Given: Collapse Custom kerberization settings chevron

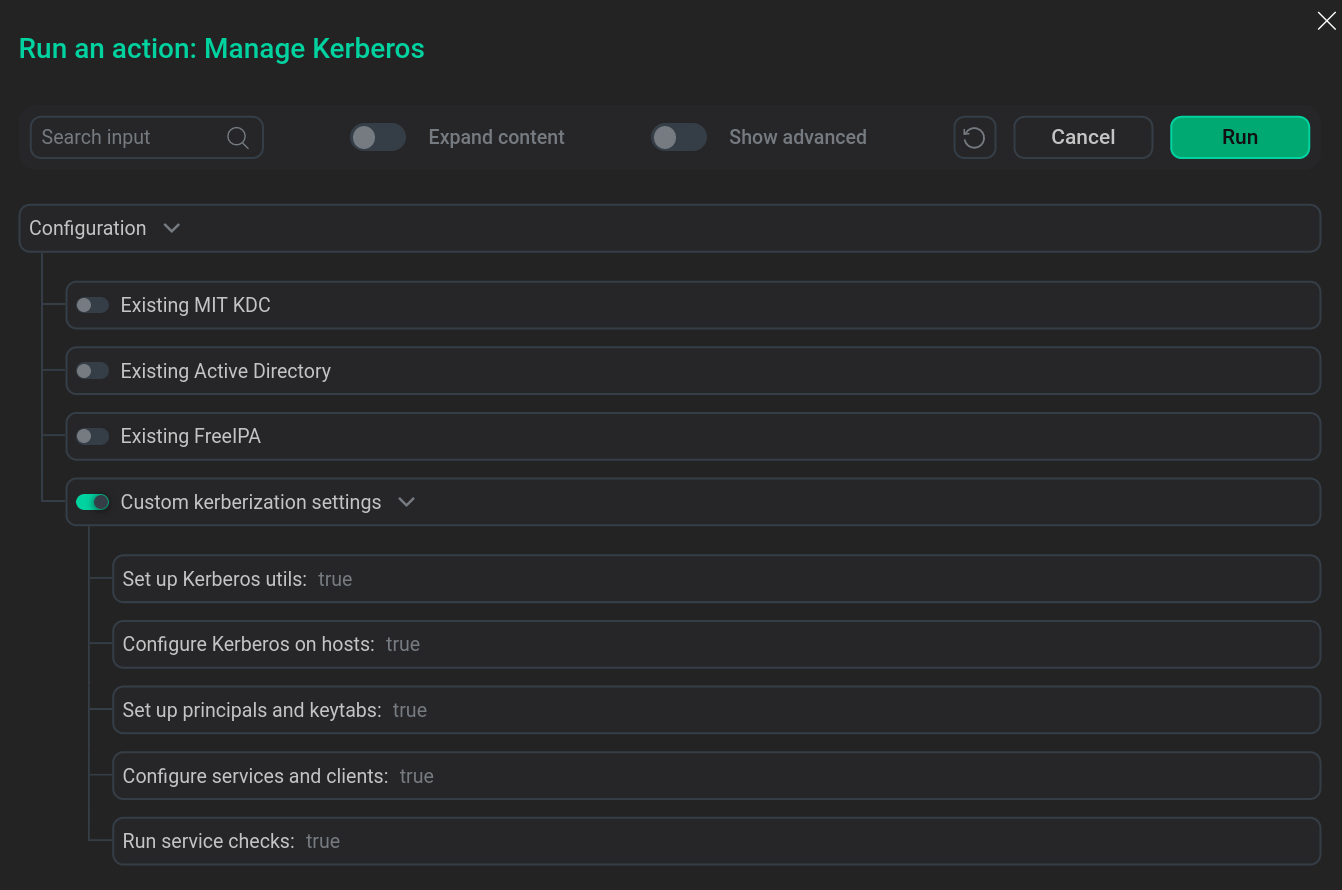Looking at the screenshot, I should (406, 502).
